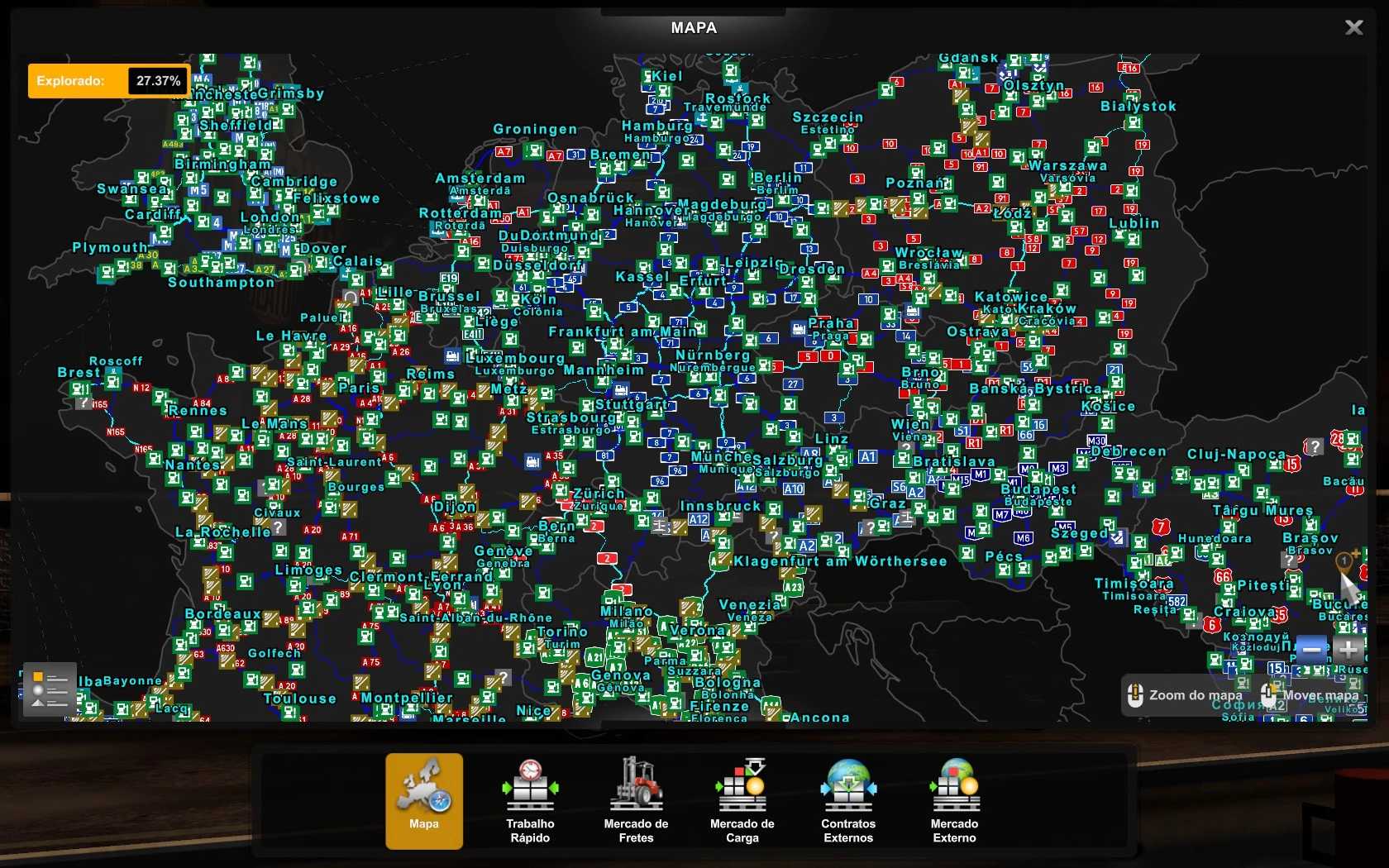
Task: Click the Klagenfurt am Wörthersee label
Action: [x=840, y=561]
